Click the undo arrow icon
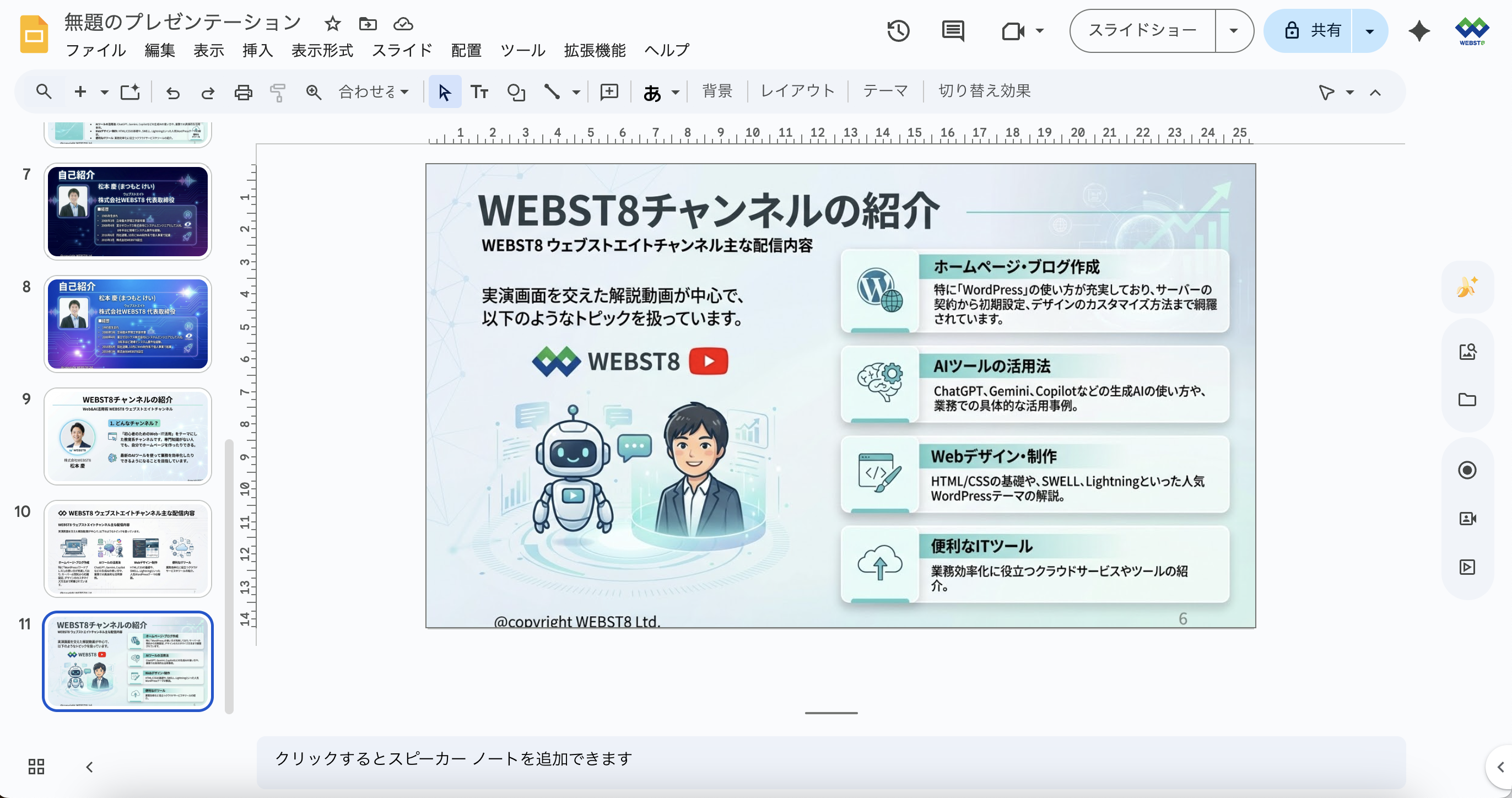The width and height of the screenshot is (1512, 798). [172, 93]
